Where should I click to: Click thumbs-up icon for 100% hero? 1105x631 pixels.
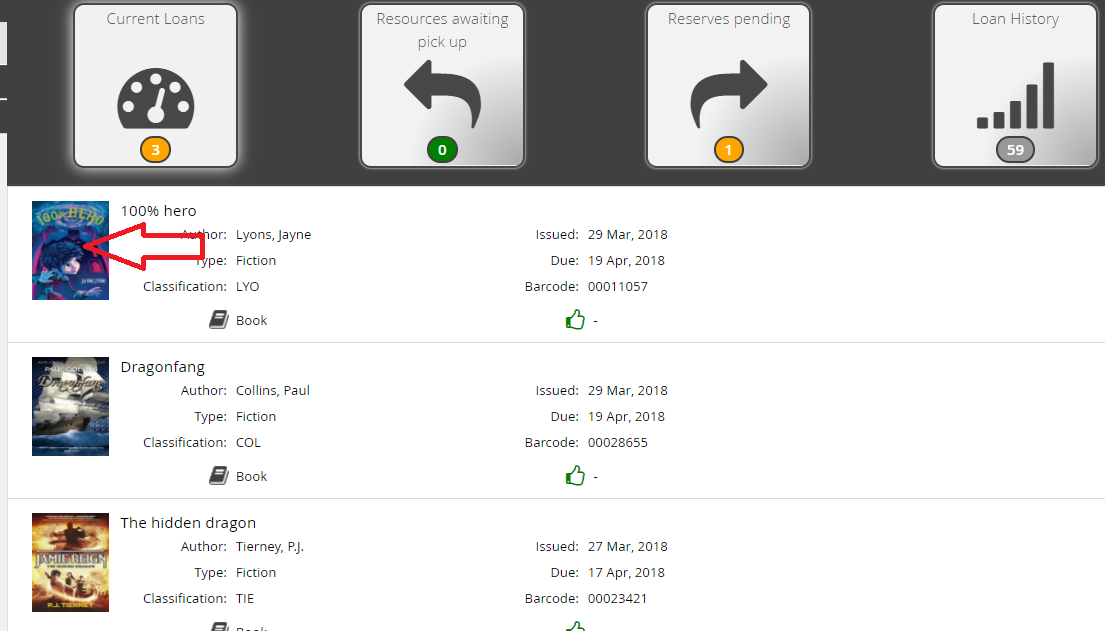[575, 320]
